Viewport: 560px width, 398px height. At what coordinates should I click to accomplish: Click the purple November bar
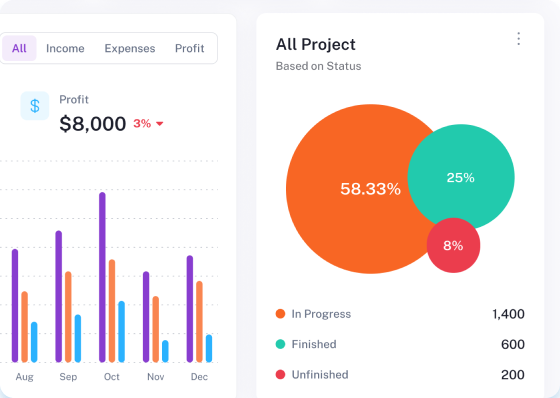pos(146,317)
